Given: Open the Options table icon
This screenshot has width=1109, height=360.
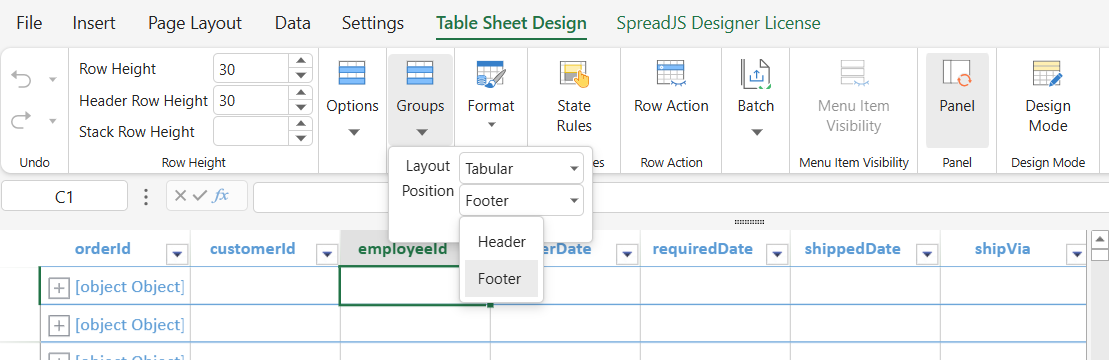Looking at the screenshot, I should pos(352,74).
